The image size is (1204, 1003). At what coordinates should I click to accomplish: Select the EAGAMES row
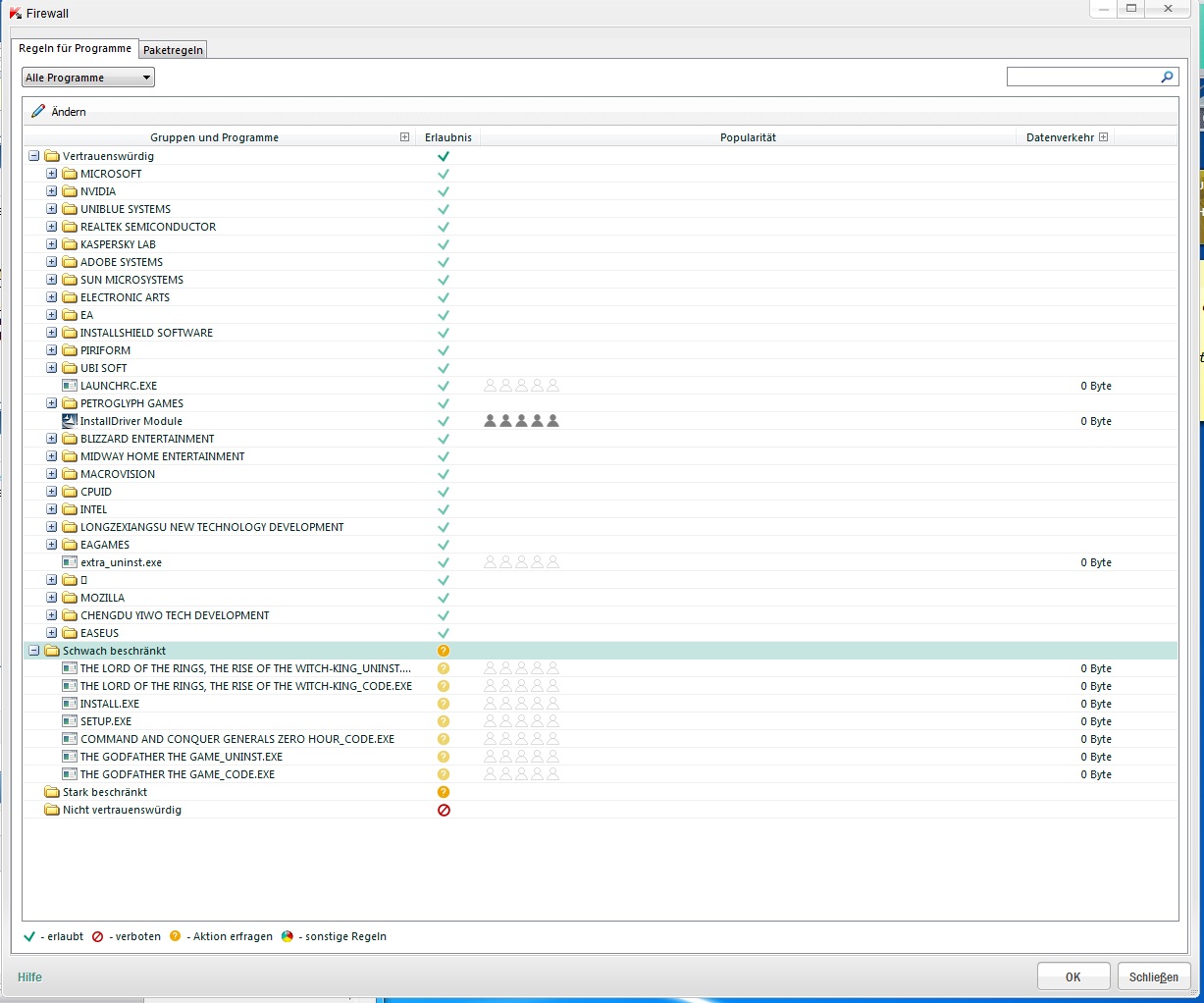click(601, 545)
